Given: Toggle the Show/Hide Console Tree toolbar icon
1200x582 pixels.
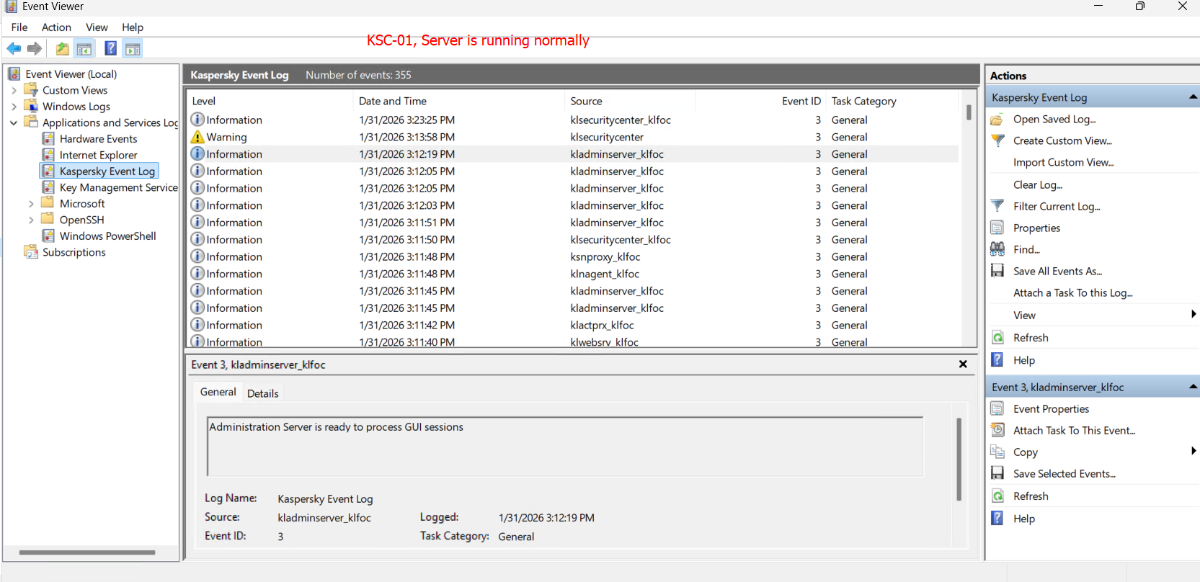Looking at the screenshot, I should pos(84,48).
